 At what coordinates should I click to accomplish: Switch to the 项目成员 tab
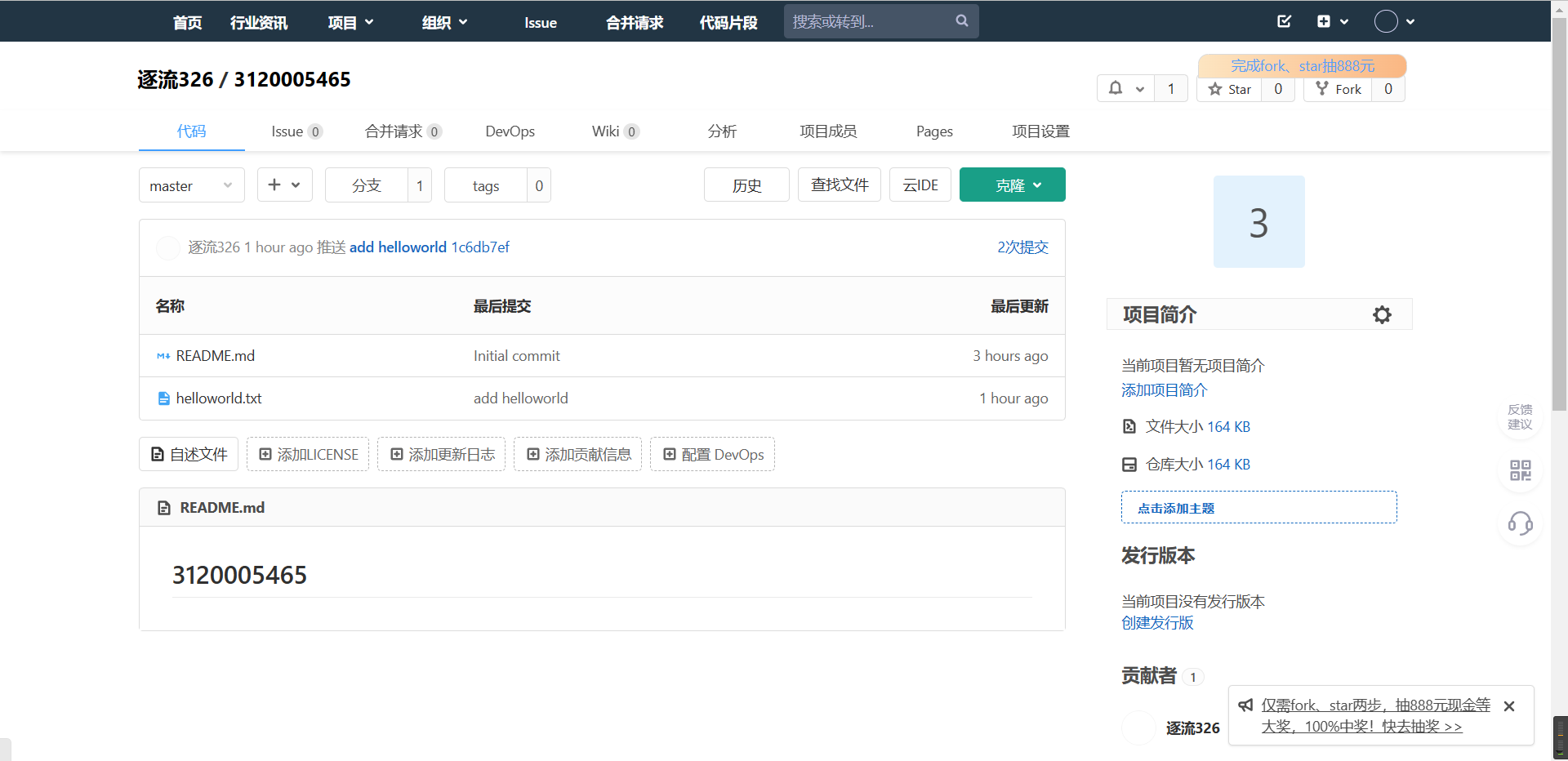tap(828, 131)
